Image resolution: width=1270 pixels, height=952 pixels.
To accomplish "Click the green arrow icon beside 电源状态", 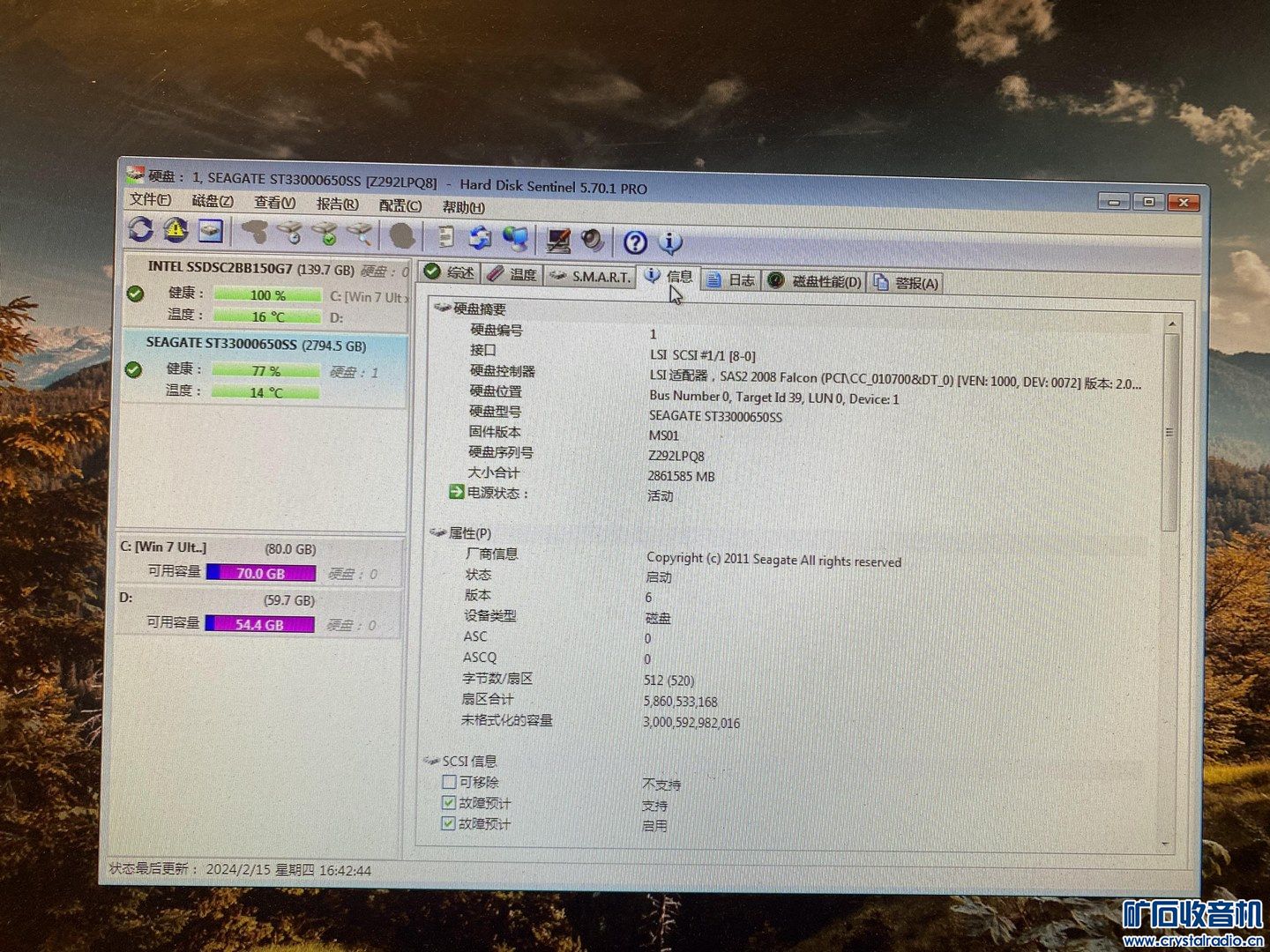I will coord(456,491).
